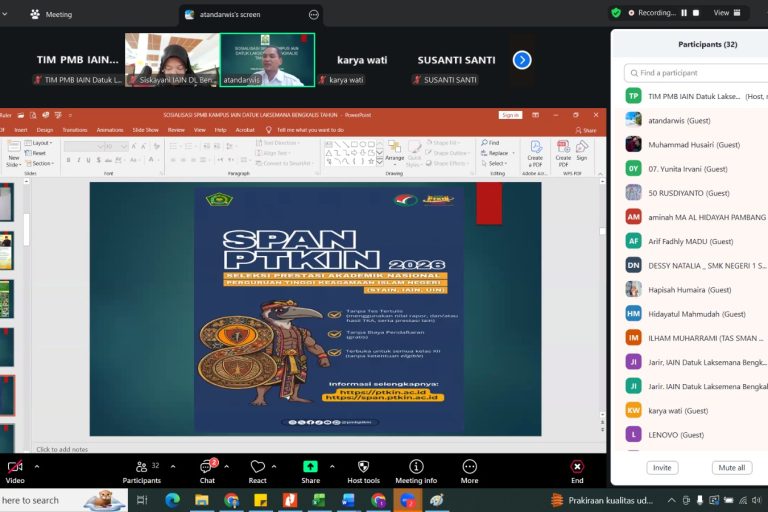Click the Invite button
Viewport: 768px width, 512px height.
pos(662,467)
